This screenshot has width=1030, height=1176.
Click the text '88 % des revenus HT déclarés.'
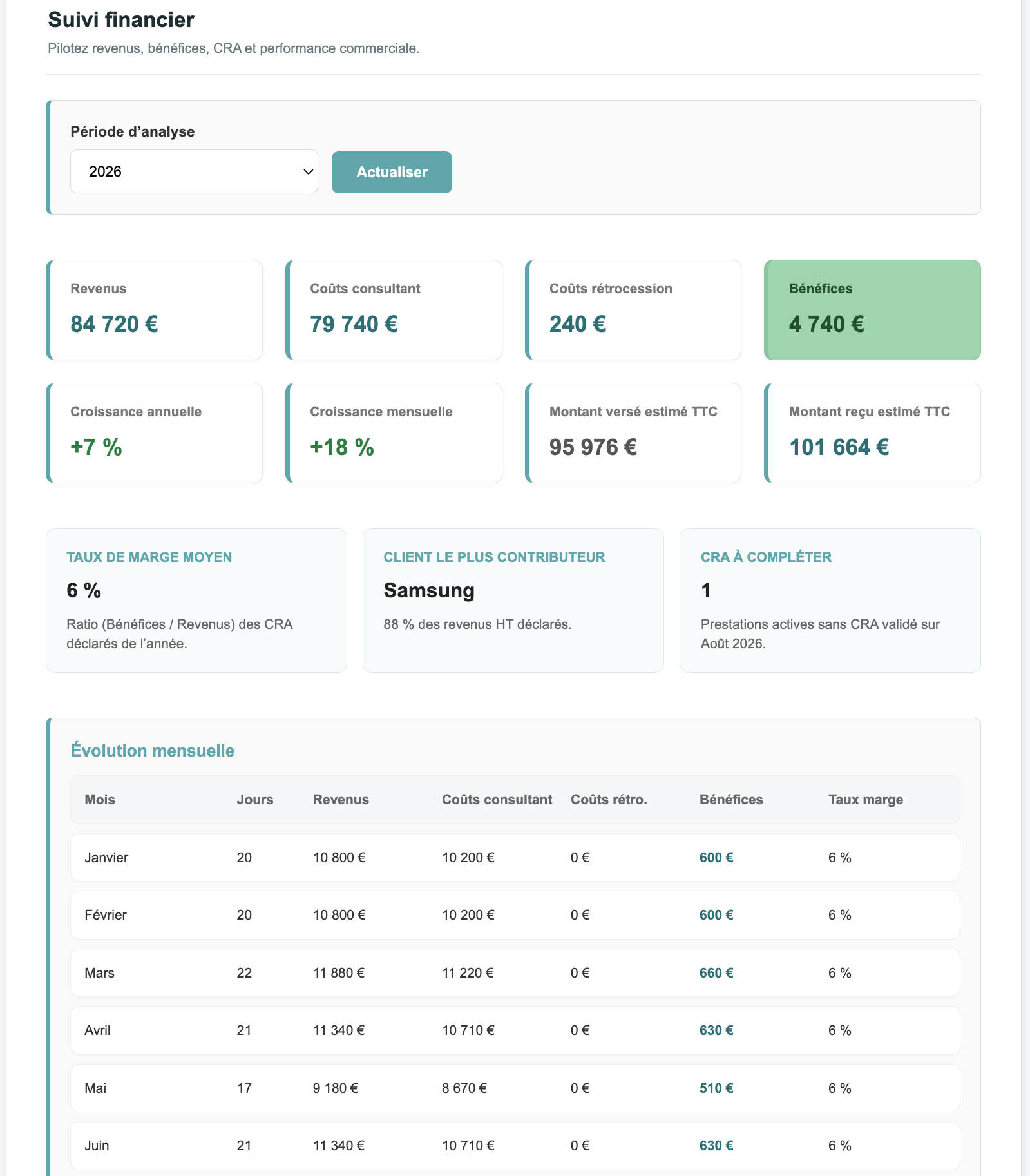coord(478,624)
